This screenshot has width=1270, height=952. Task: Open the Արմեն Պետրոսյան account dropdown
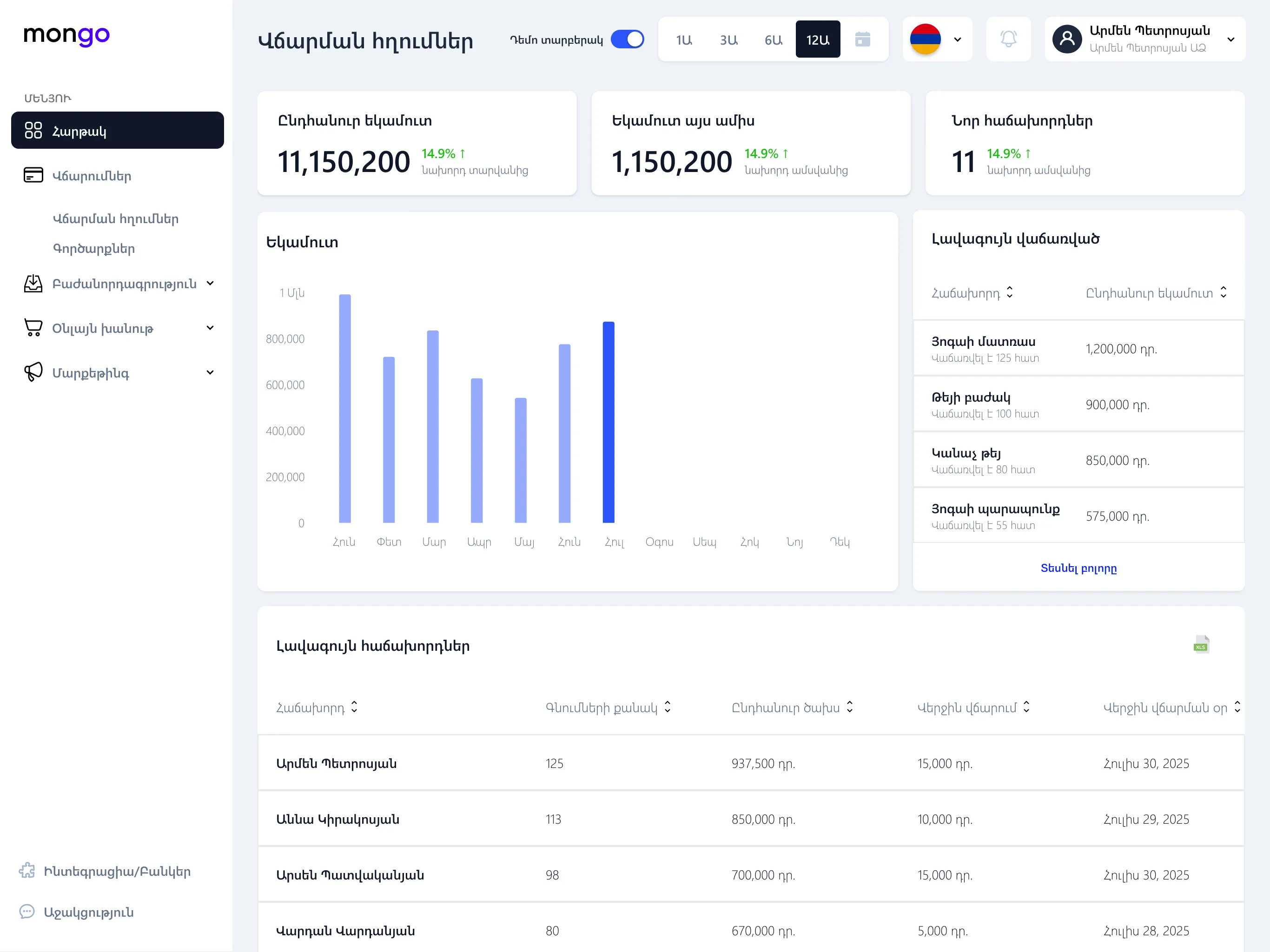coord(1230,40)
